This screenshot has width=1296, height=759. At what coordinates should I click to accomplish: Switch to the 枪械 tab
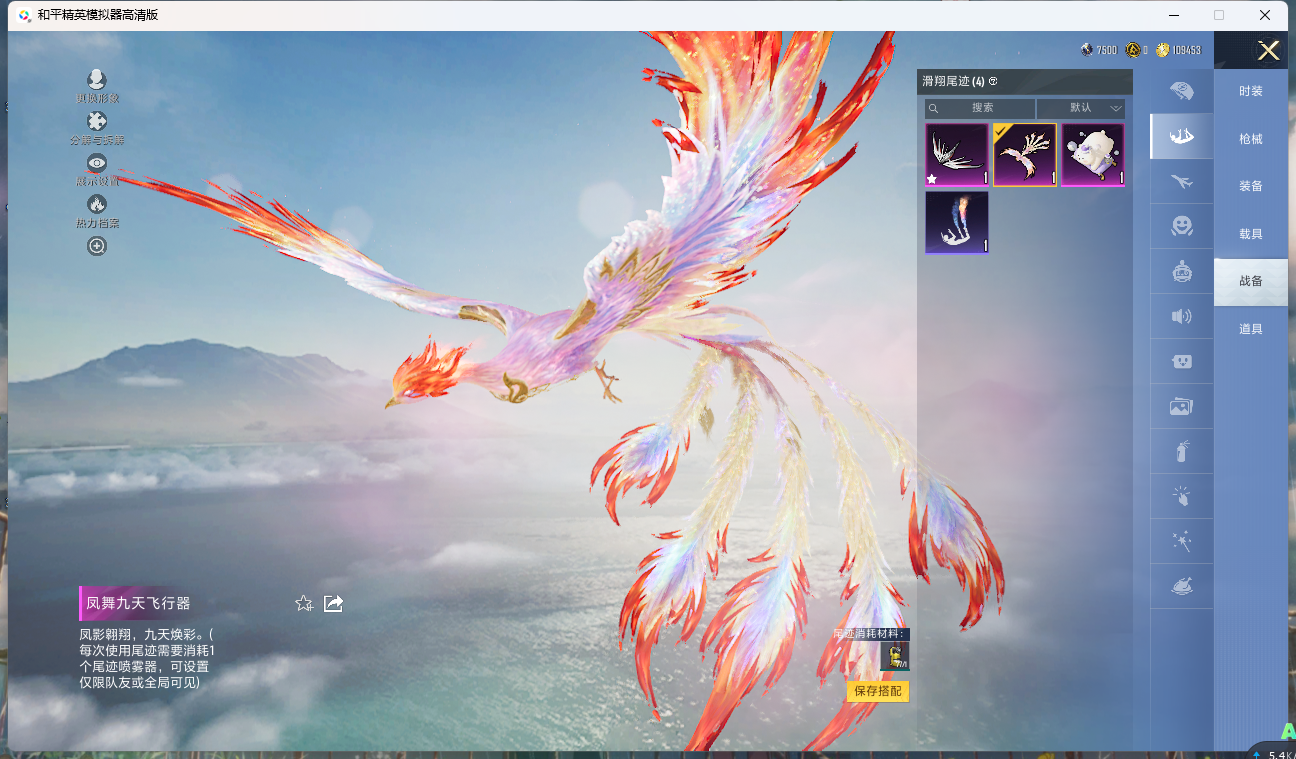pos(1251,139)
